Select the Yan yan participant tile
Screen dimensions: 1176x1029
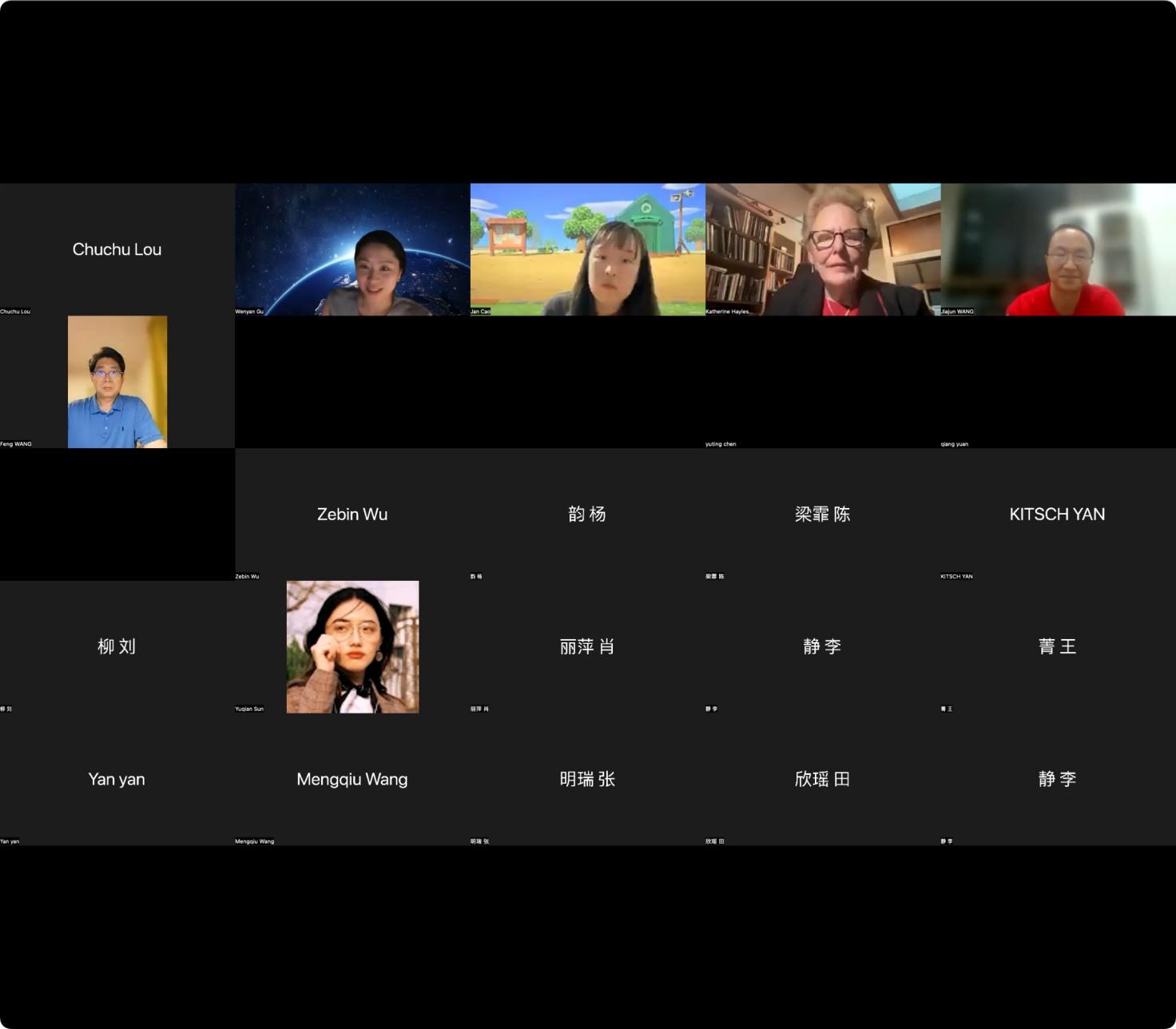[117, 779]
